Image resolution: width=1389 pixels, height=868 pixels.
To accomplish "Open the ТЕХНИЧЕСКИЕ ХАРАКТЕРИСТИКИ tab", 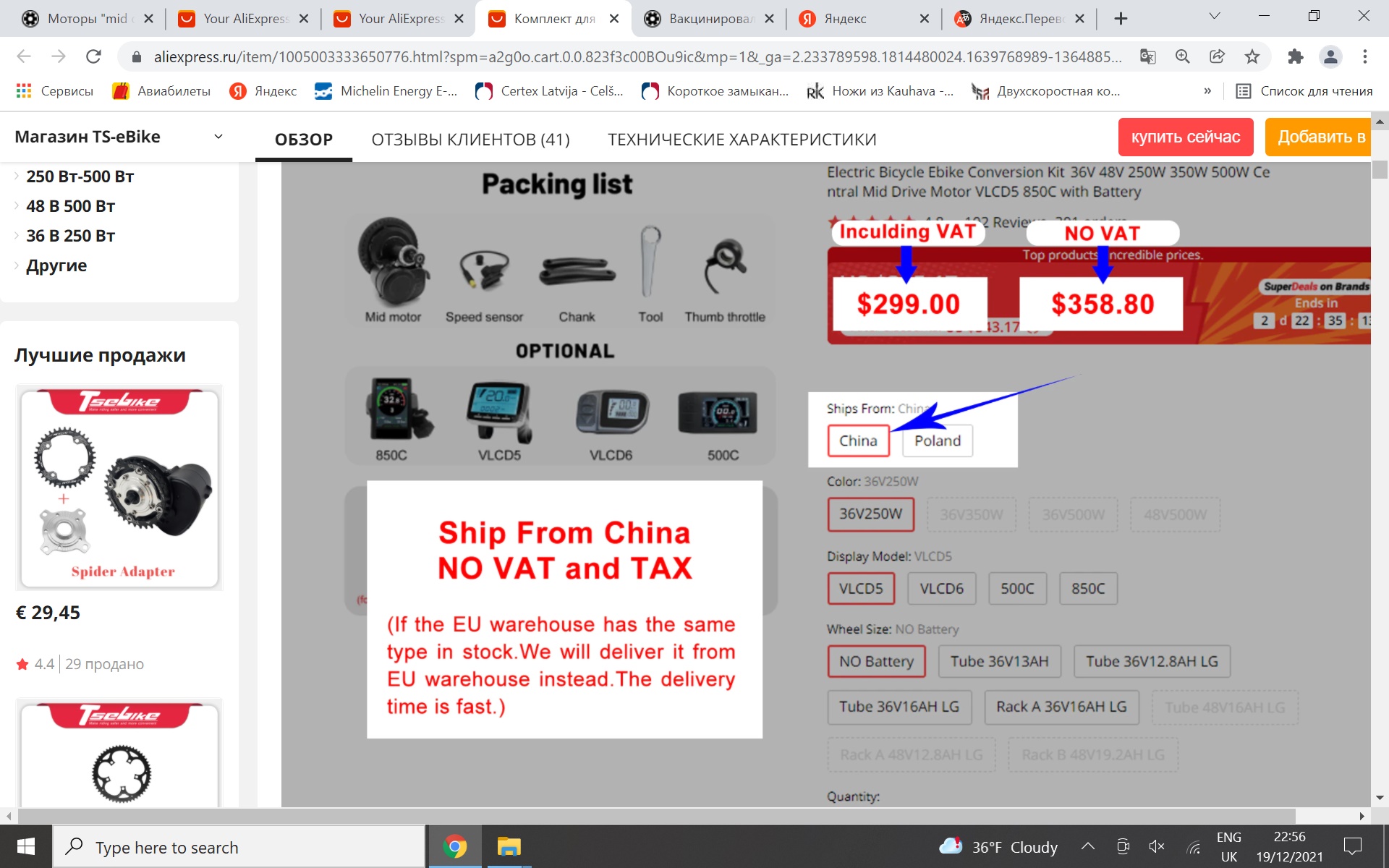I will click(742, 139).
